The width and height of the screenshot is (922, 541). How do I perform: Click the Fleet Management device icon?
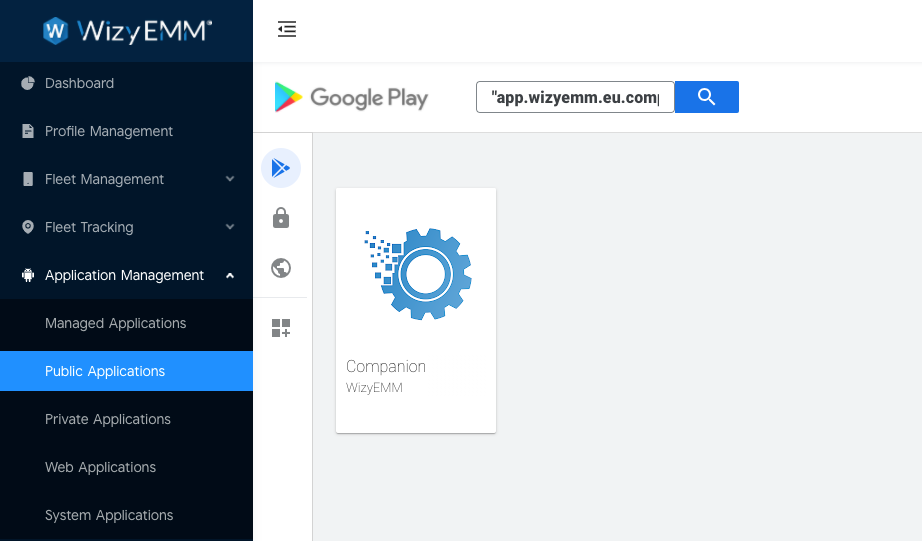tap(28, 179)
